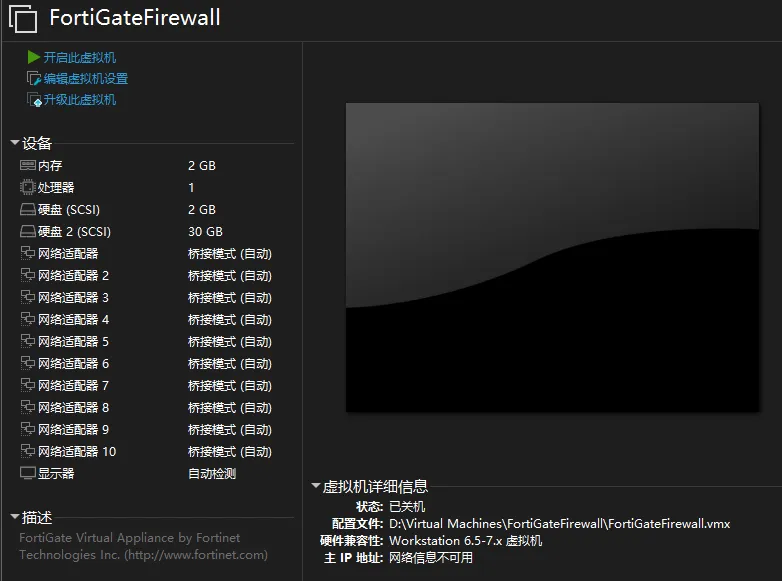Image resolution: width=782 pixels, height=581 pixels.
Task: Select the 内存 device label
Action: pos(50,166)
